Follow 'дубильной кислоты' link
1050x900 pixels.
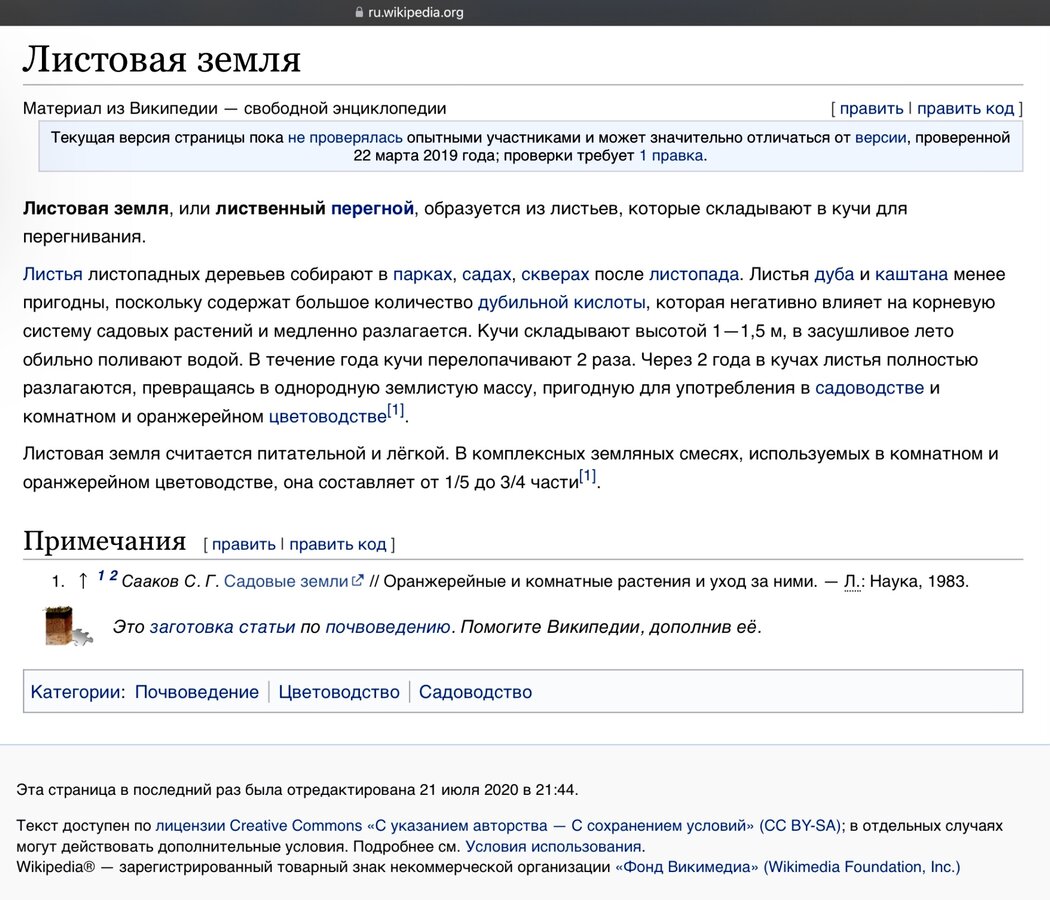click(x=561, y=303)
